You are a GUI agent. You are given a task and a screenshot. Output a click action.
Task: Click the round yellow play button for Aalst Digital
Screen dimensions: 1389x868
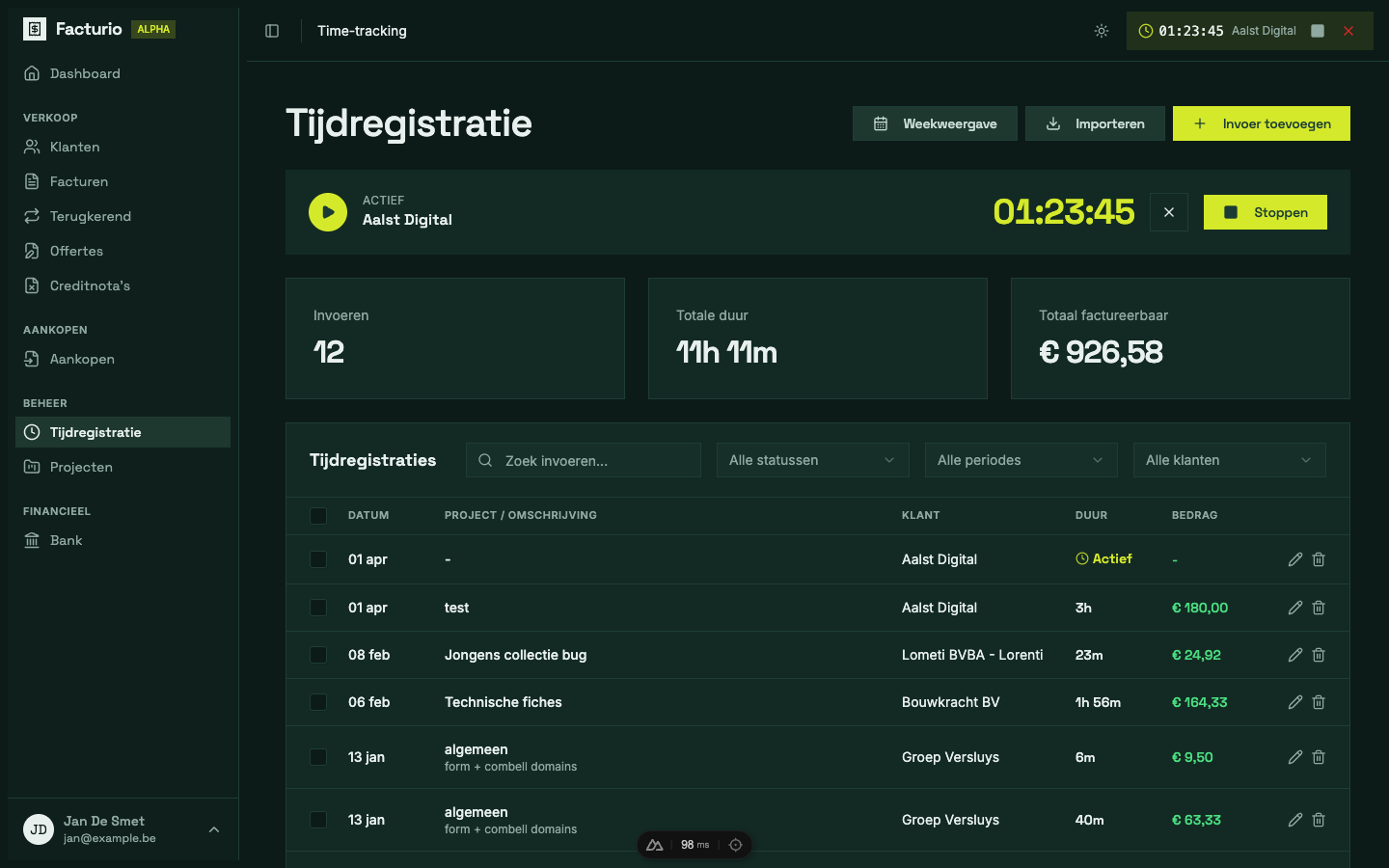coord(328,212)
